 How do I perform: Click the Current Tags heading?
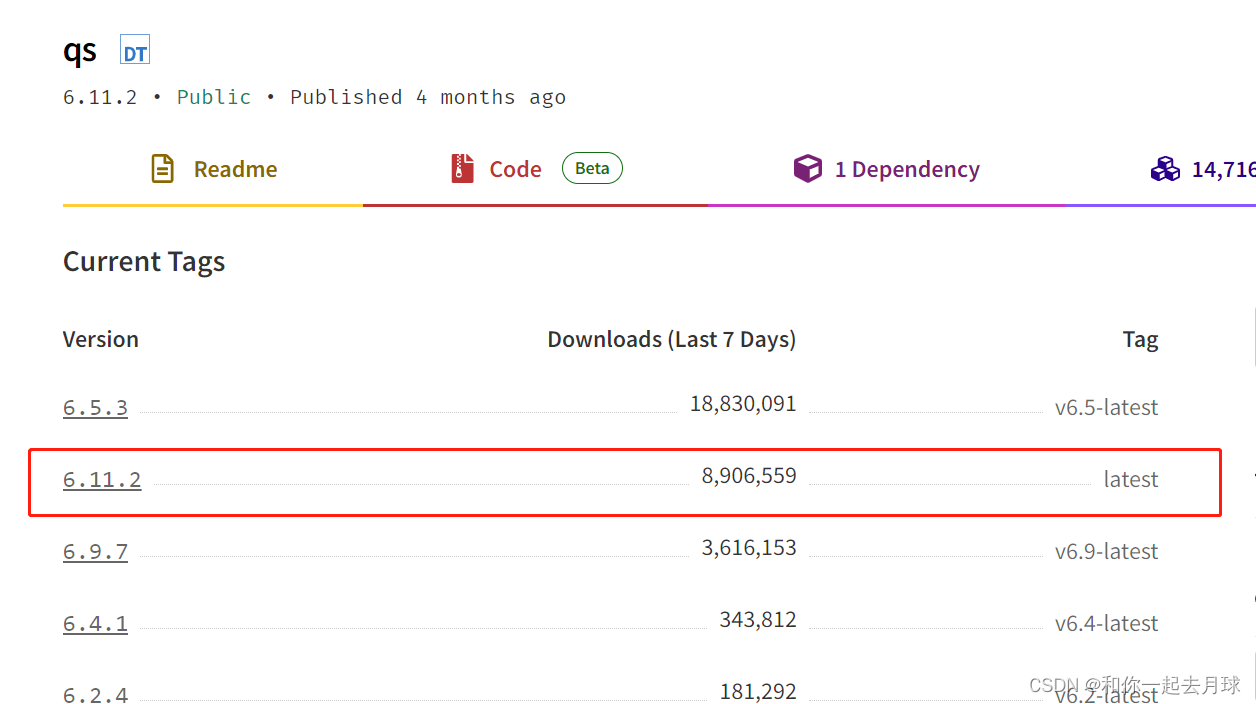[x=143, y=261]
